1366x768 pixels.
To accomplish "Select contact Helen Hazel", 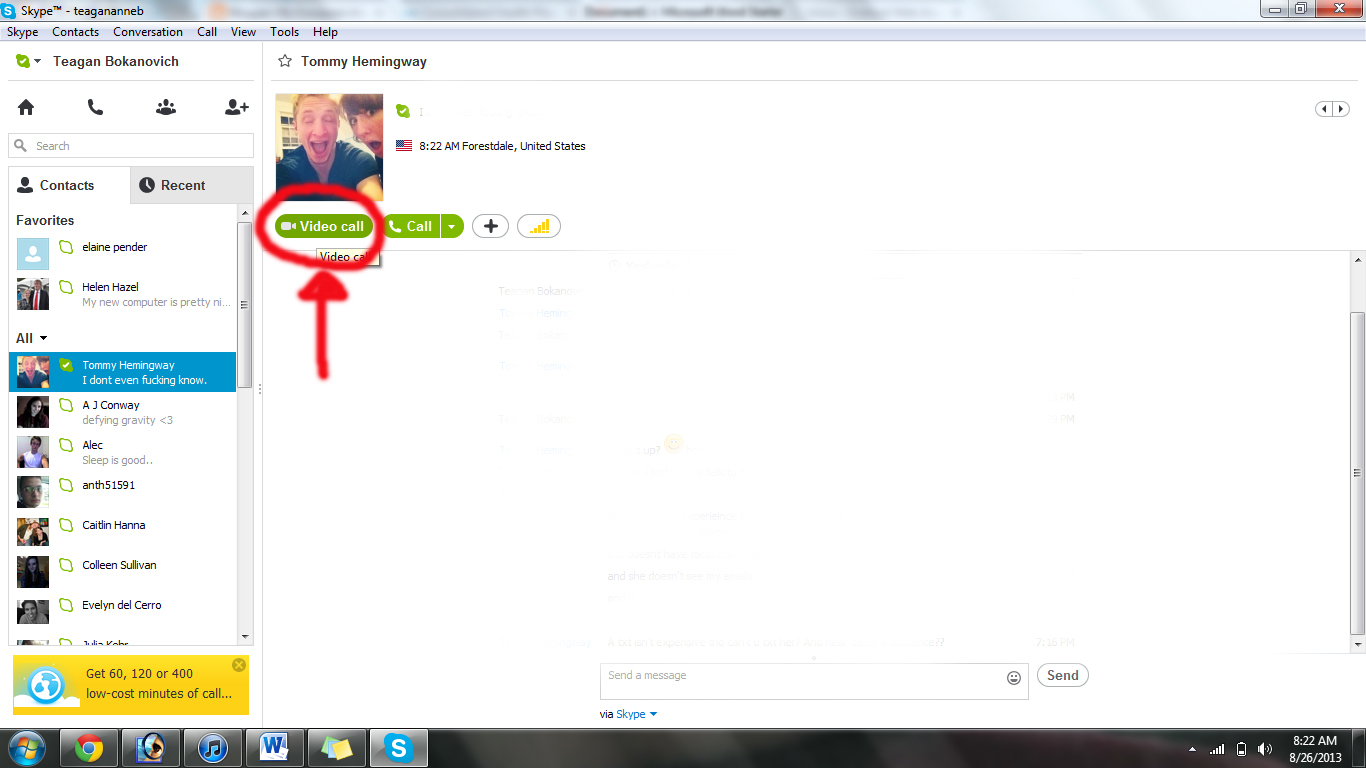I will [x=123, y=294].
